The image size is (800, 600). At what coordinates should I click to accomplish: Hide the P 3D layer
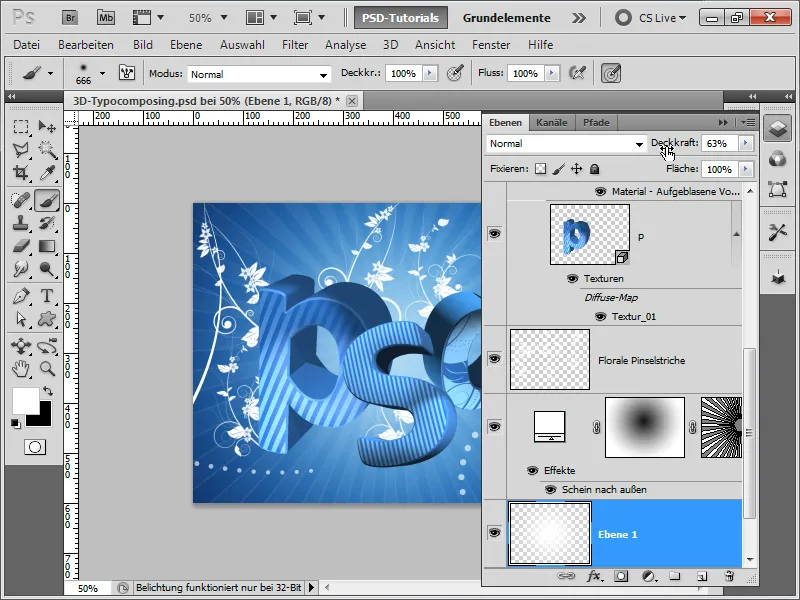[x=494, y=234]
